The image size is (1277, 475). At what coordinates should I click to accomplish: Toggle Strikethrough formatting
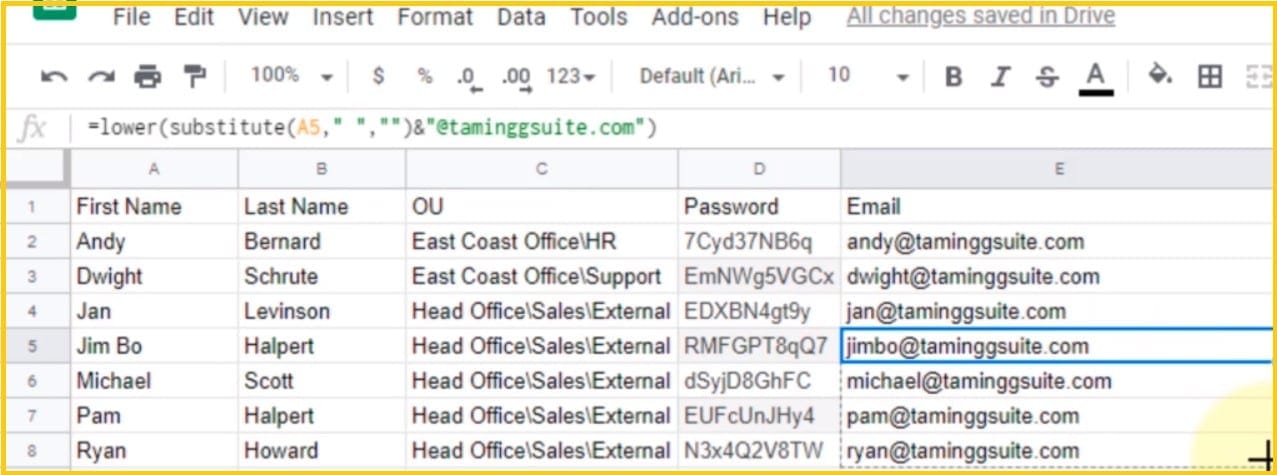point(1047,76)
